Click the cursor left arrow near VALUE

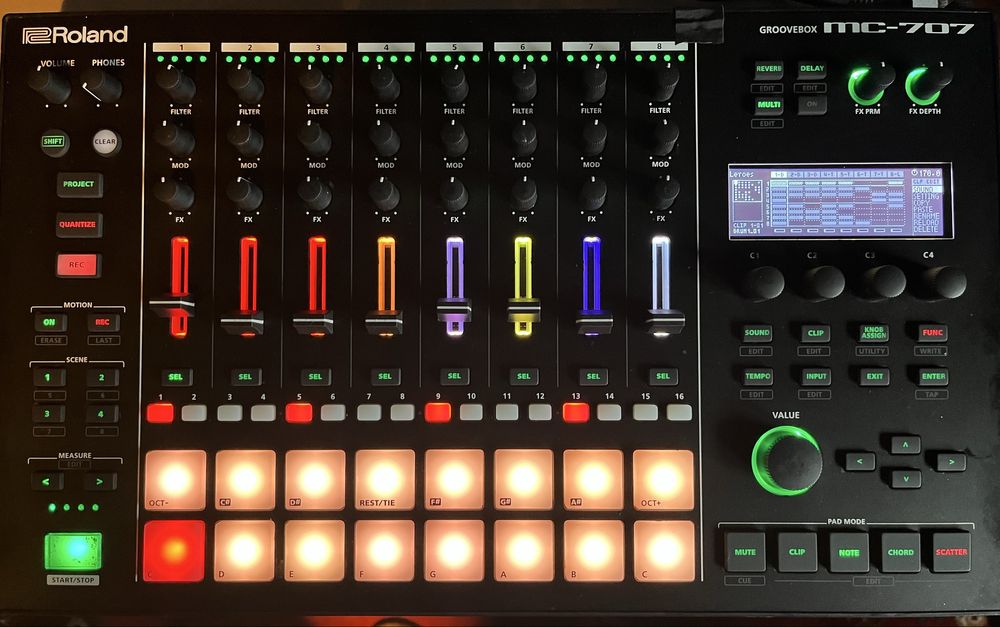[860, 461]
